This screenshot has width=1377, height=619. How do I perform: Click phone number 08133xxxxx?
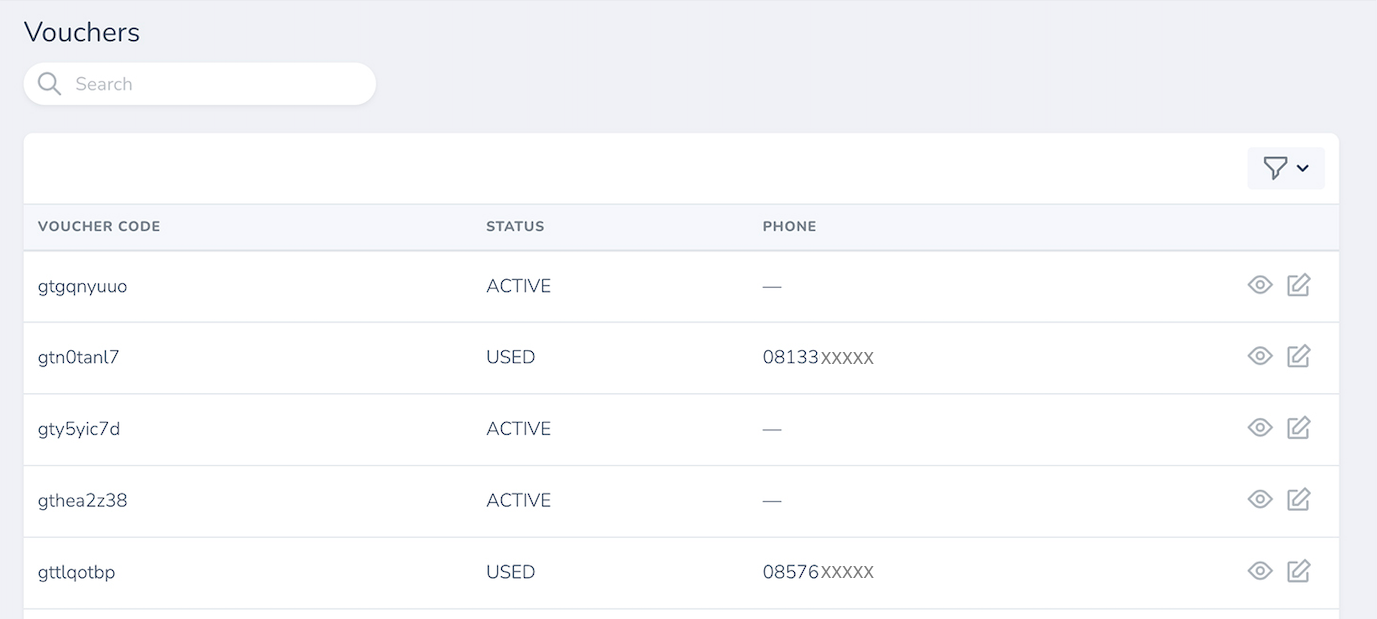click(x=818, y=358)
